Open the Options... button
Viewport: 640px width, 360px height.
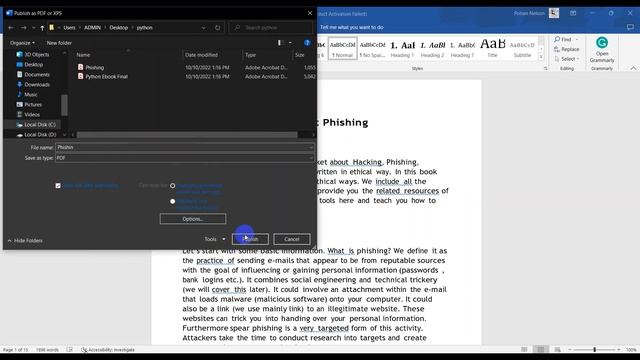click(x=193, y=219)
